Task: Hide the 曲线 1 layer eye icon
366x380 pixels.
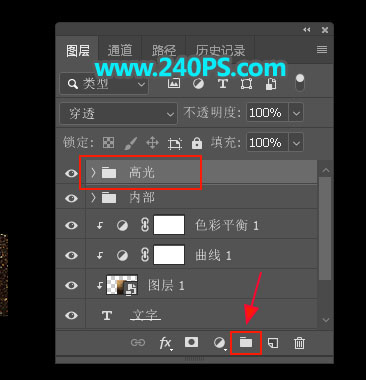Action: pyautogui.click(x=71, y=255)
